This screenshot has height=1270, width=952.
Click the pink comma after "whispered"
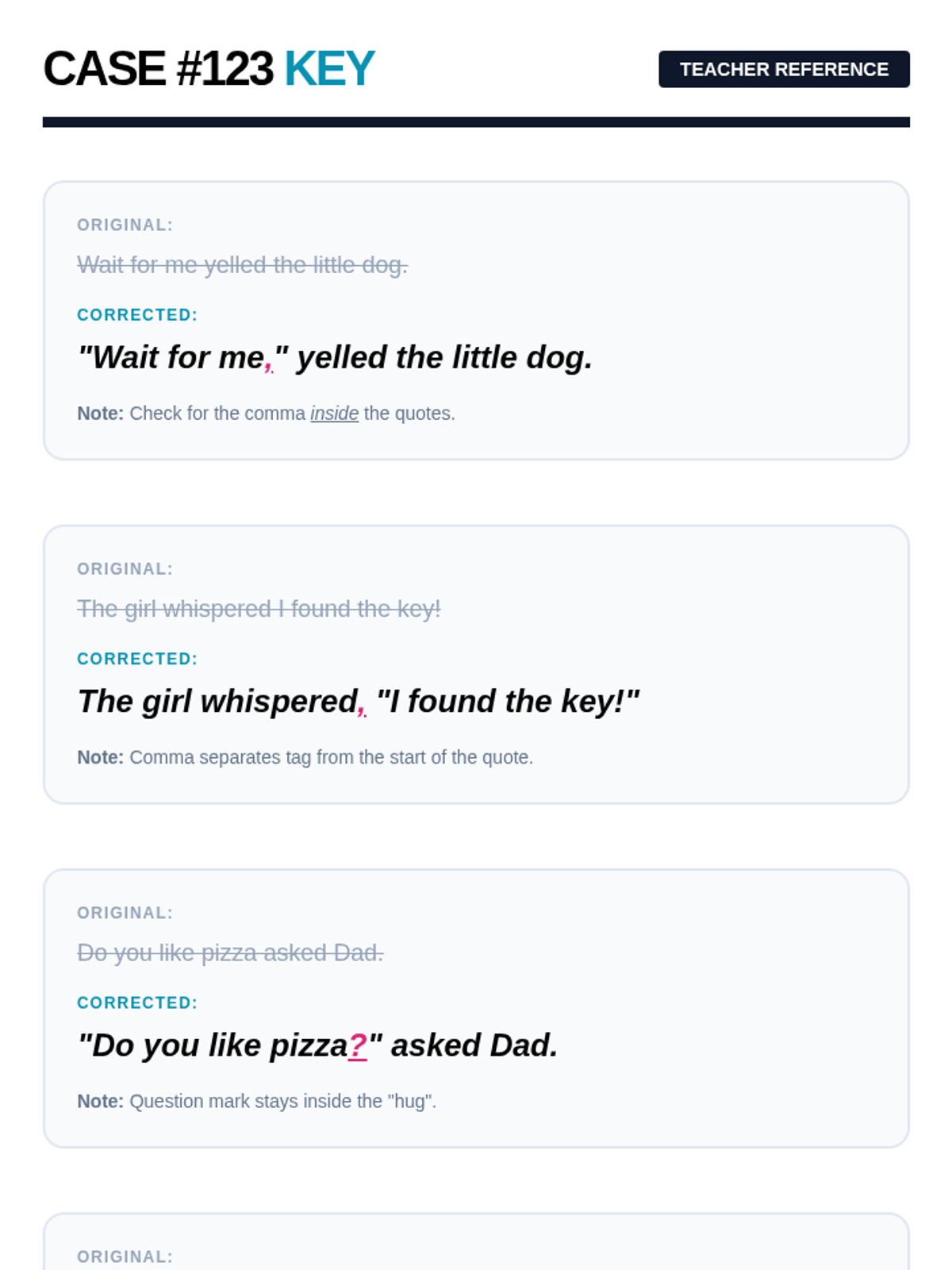point(362,707)
